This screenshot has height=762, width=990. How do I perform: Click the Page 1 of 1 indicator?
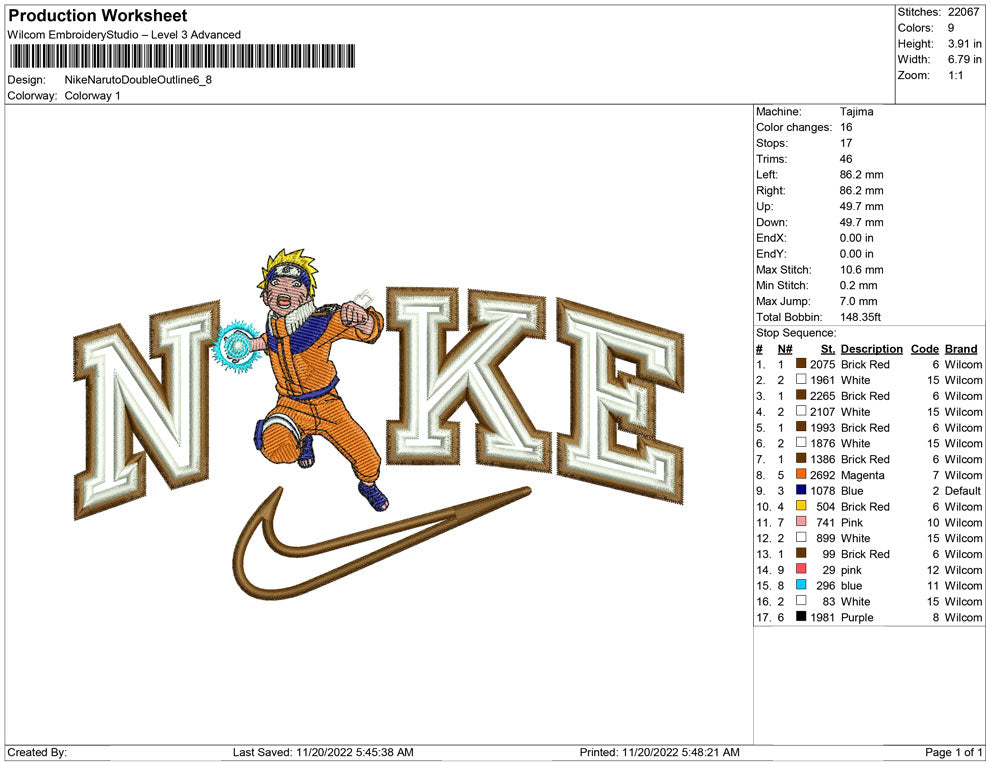(953, 752)
